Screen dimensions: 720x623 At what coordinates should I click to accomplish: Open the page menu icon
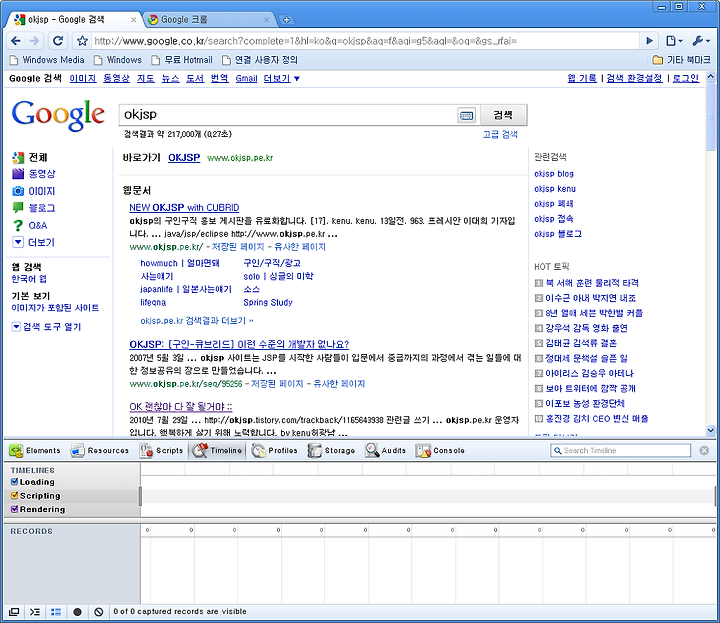pyautogui.click(x=674, y=41)
